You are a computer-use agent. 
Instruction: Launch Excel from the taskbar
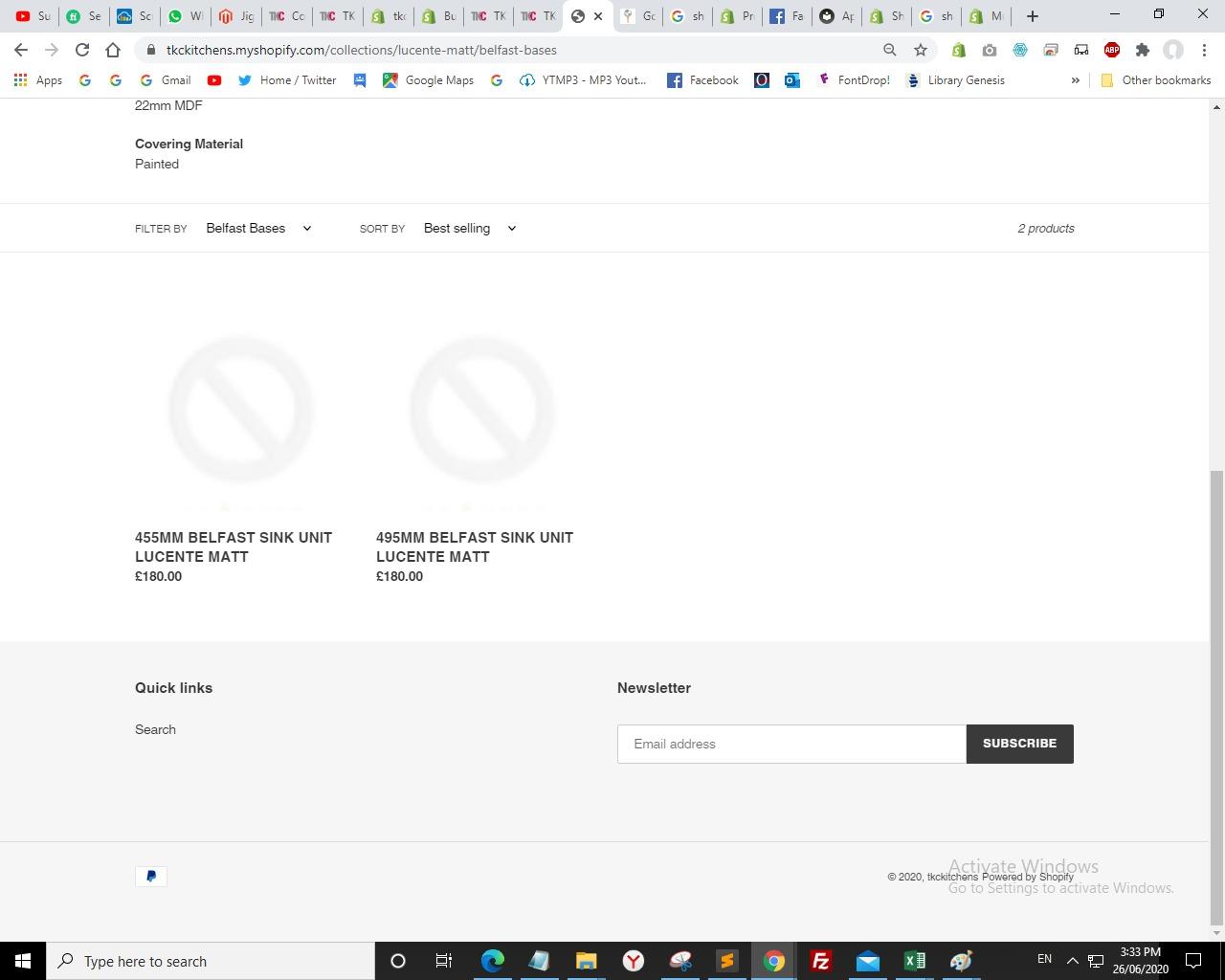[914, 961]
